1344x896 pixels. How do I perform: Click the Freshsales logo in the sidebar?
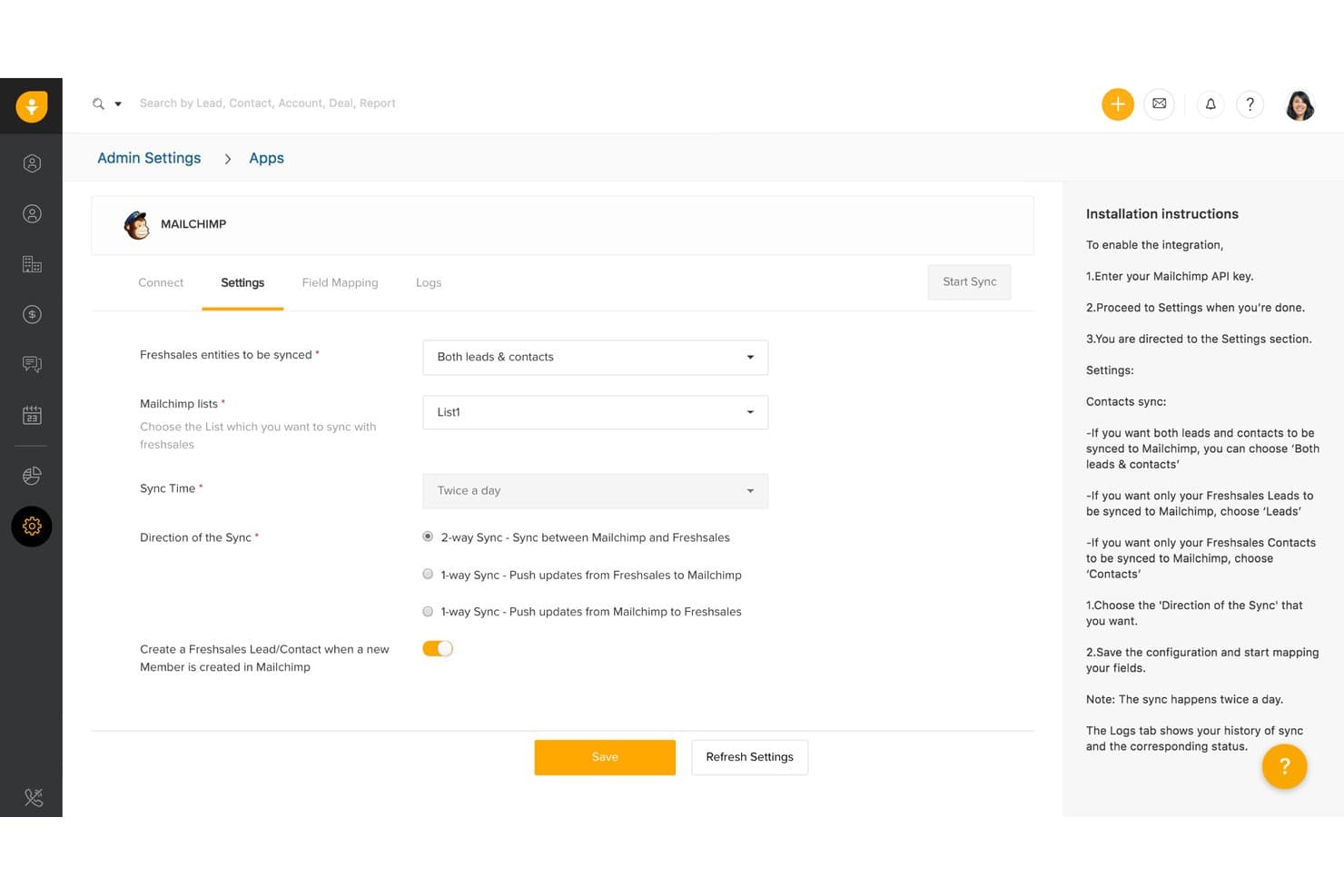pyautogui.click(x=32, y=106)
